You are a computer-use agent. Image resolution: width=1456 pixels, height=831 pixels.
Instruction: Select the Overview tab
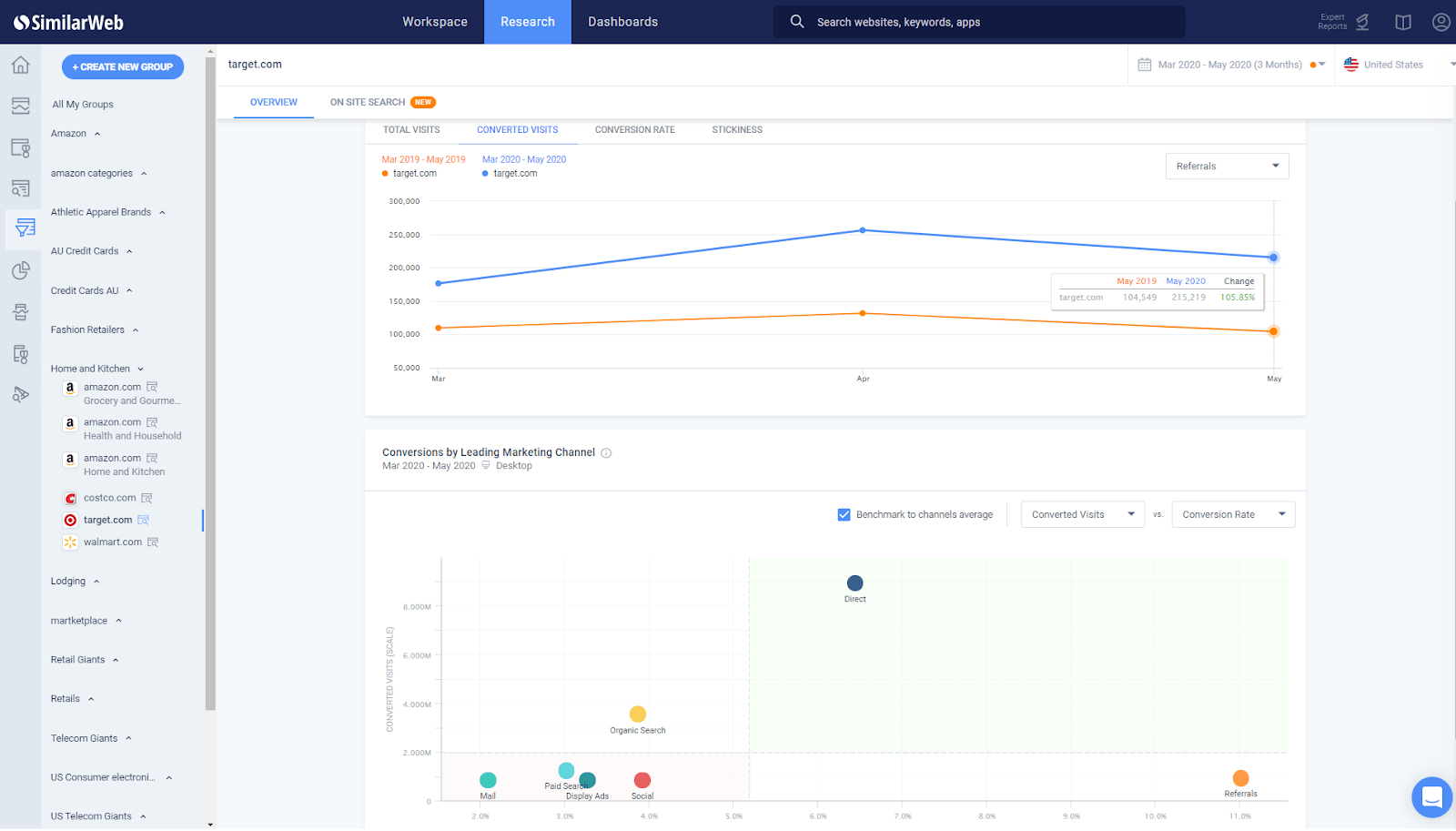pyautogui.click(x=274, y=103)
